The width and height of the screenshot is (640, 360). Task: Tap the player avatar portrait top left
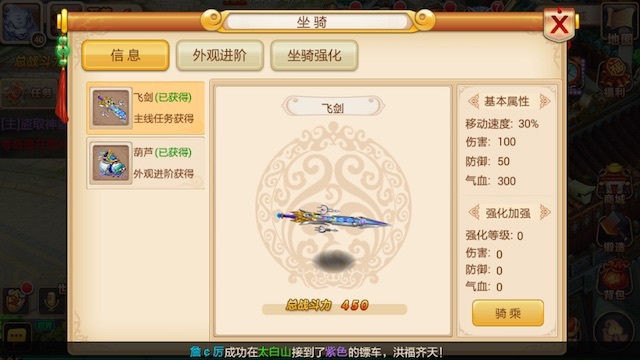[x=21, y=22]
